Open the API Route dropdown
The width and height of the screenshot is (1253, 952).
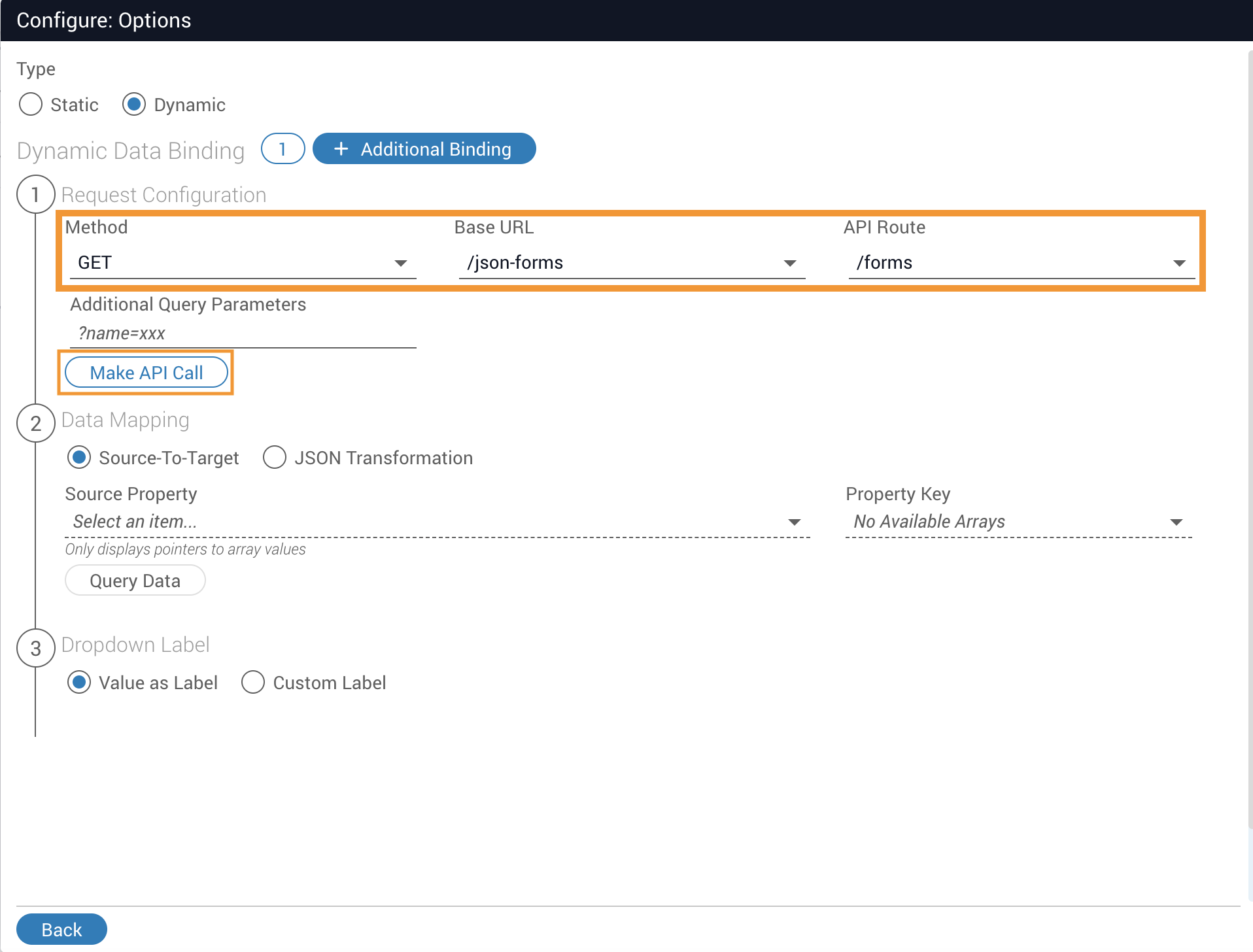(1020, 263)
